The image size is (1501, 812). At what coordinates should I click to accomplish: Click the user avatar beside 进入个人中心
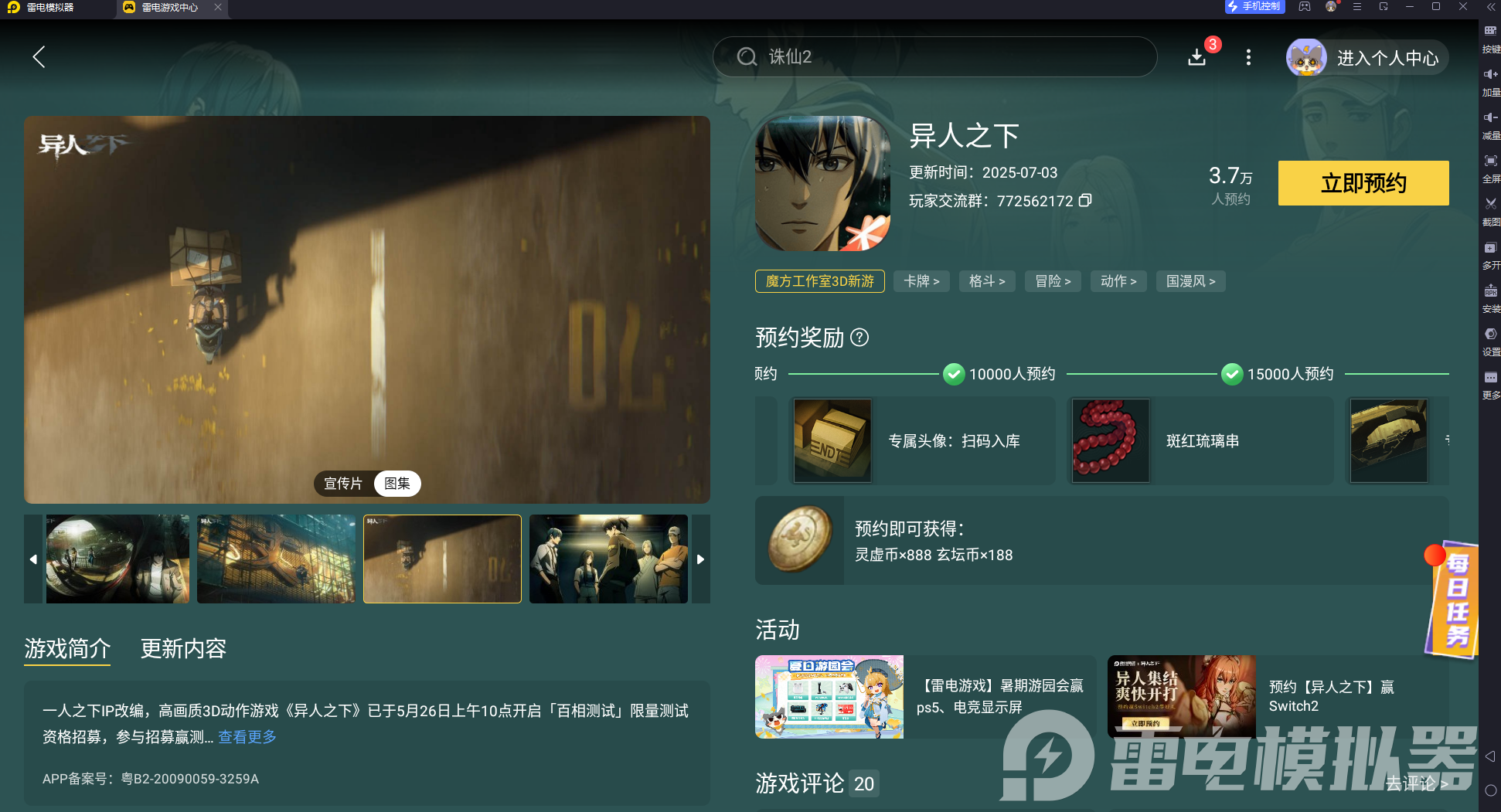(x=1306, y=57)
